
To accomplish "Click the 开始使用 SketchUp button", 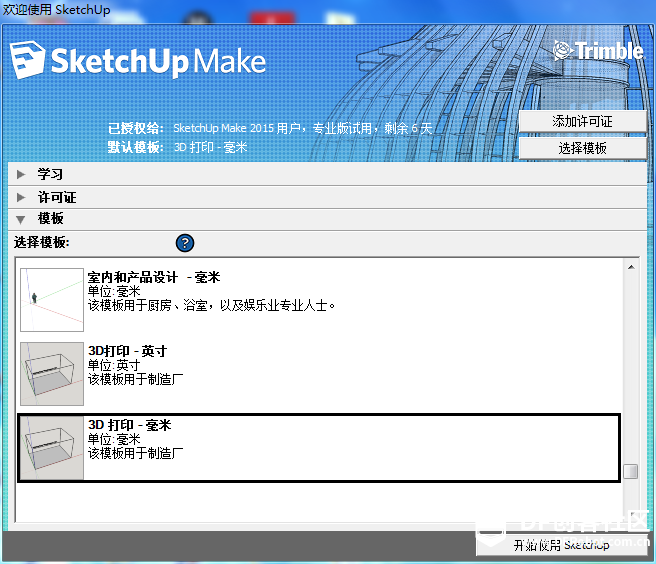I will [x=561, y=545].
